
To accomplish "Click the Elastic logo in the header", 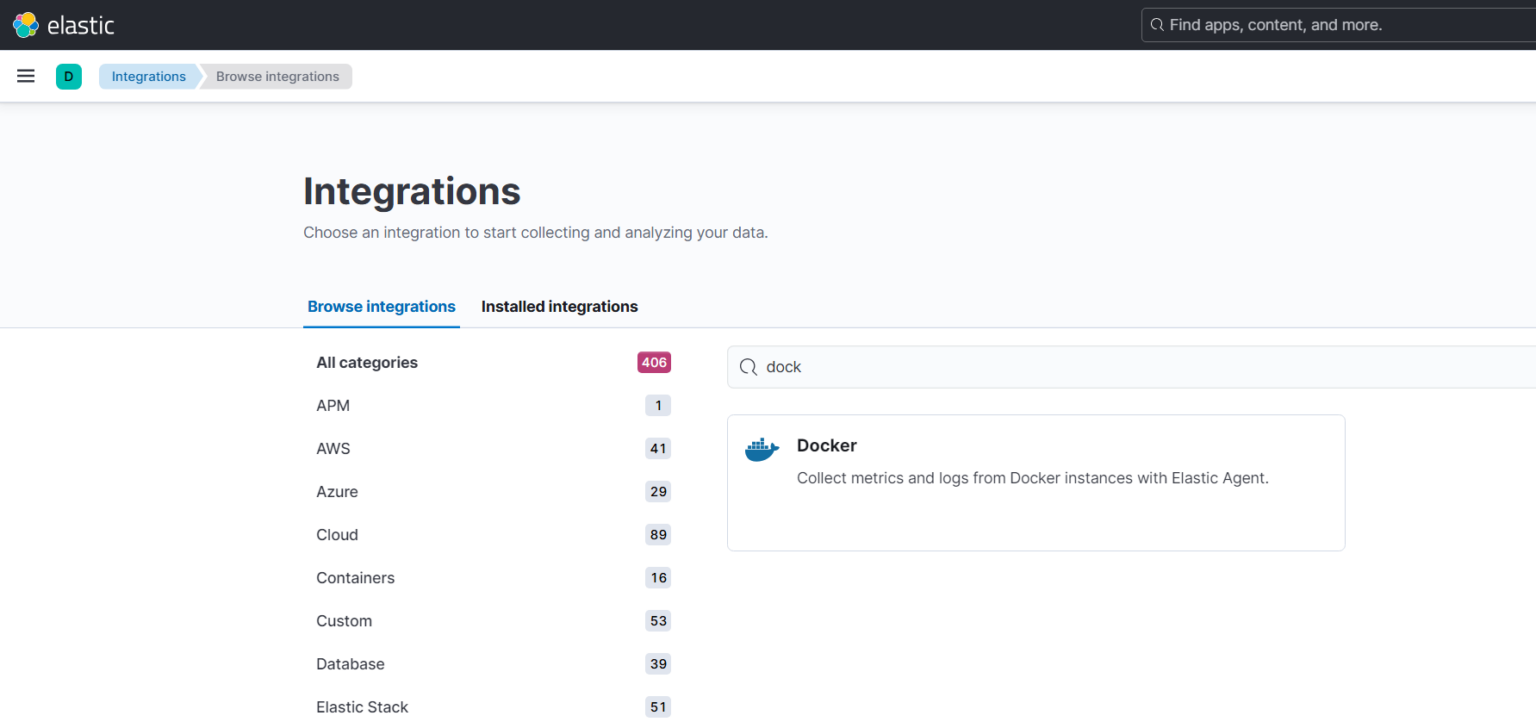I will pyautogui.click(x=63, y=24).
